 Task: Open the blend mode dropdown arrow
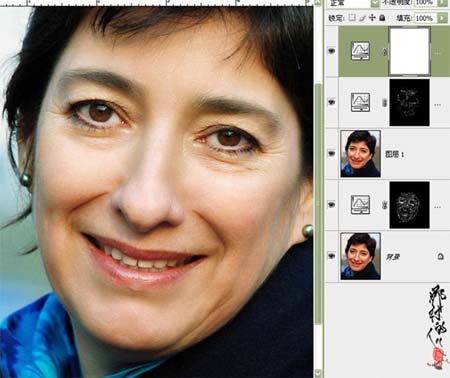(375, 3)
